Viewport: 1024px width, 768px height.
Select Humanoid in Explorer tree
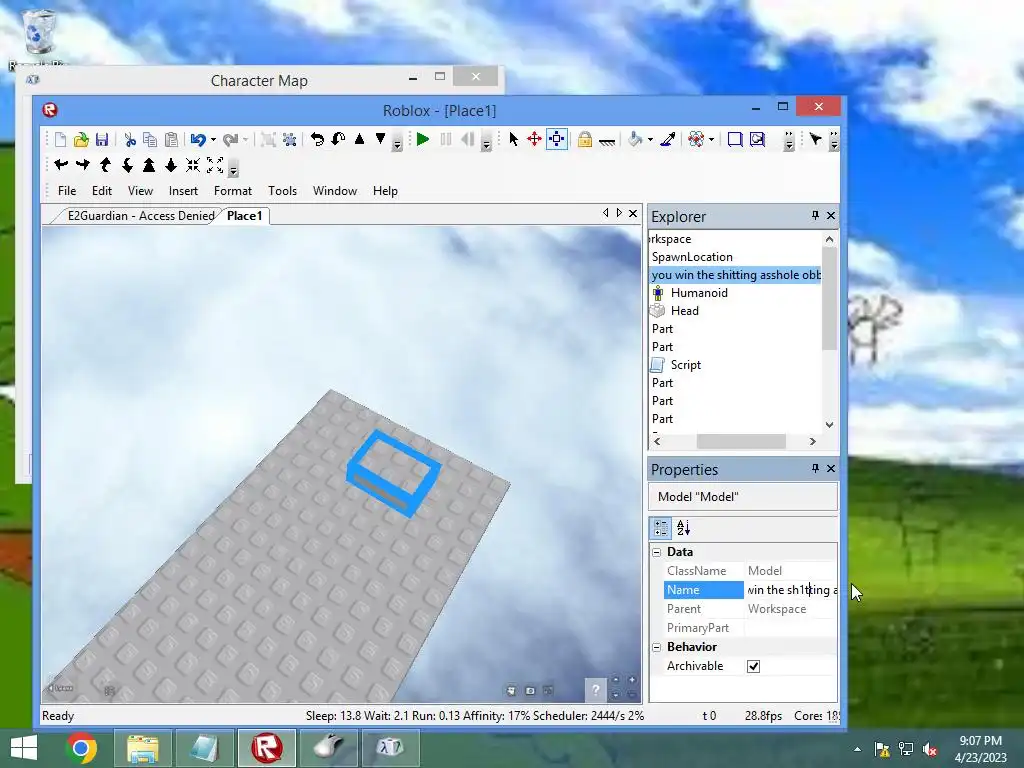pos(699,293)
